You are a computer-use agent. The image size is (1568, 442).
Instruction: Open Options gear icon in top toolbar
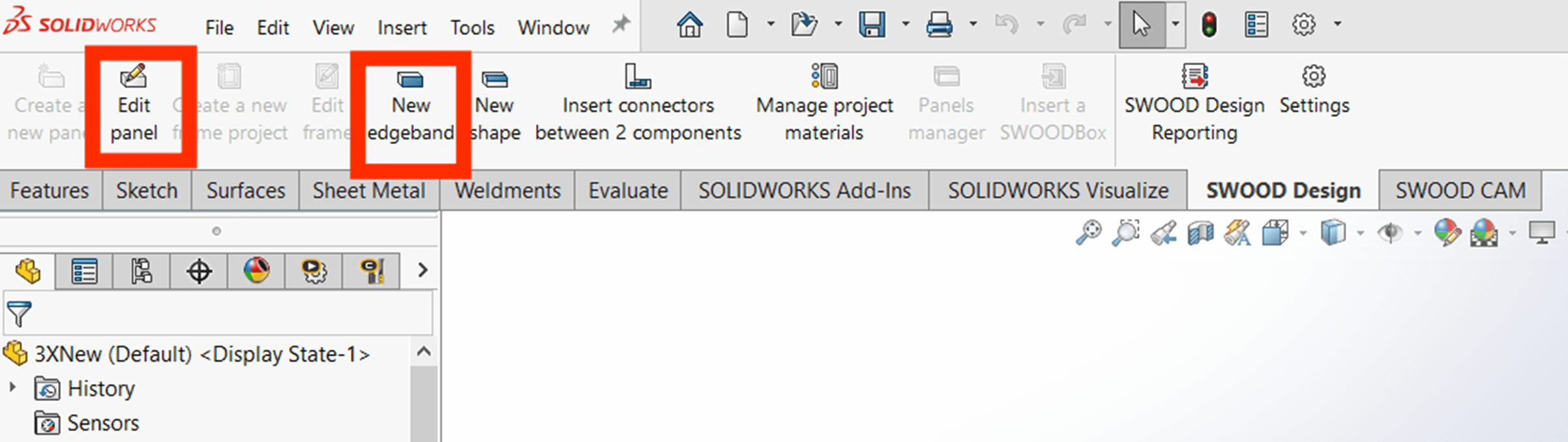tap(1303, 25)
